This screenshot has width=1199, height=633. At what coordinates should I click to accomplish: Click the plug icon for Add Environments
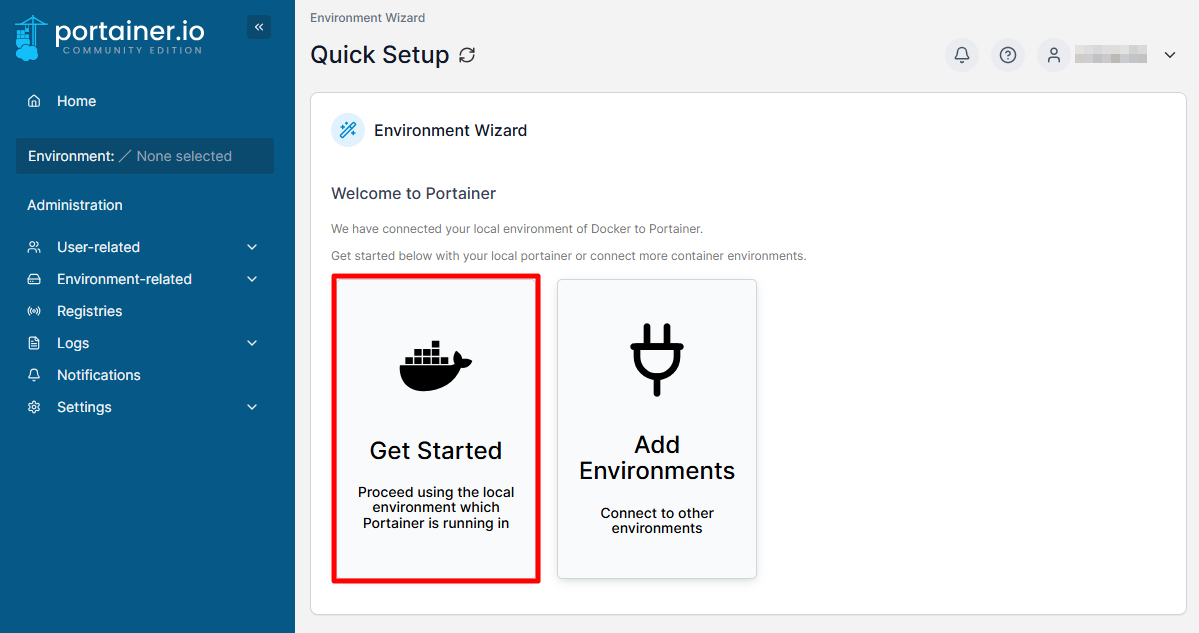pos(657,359)
